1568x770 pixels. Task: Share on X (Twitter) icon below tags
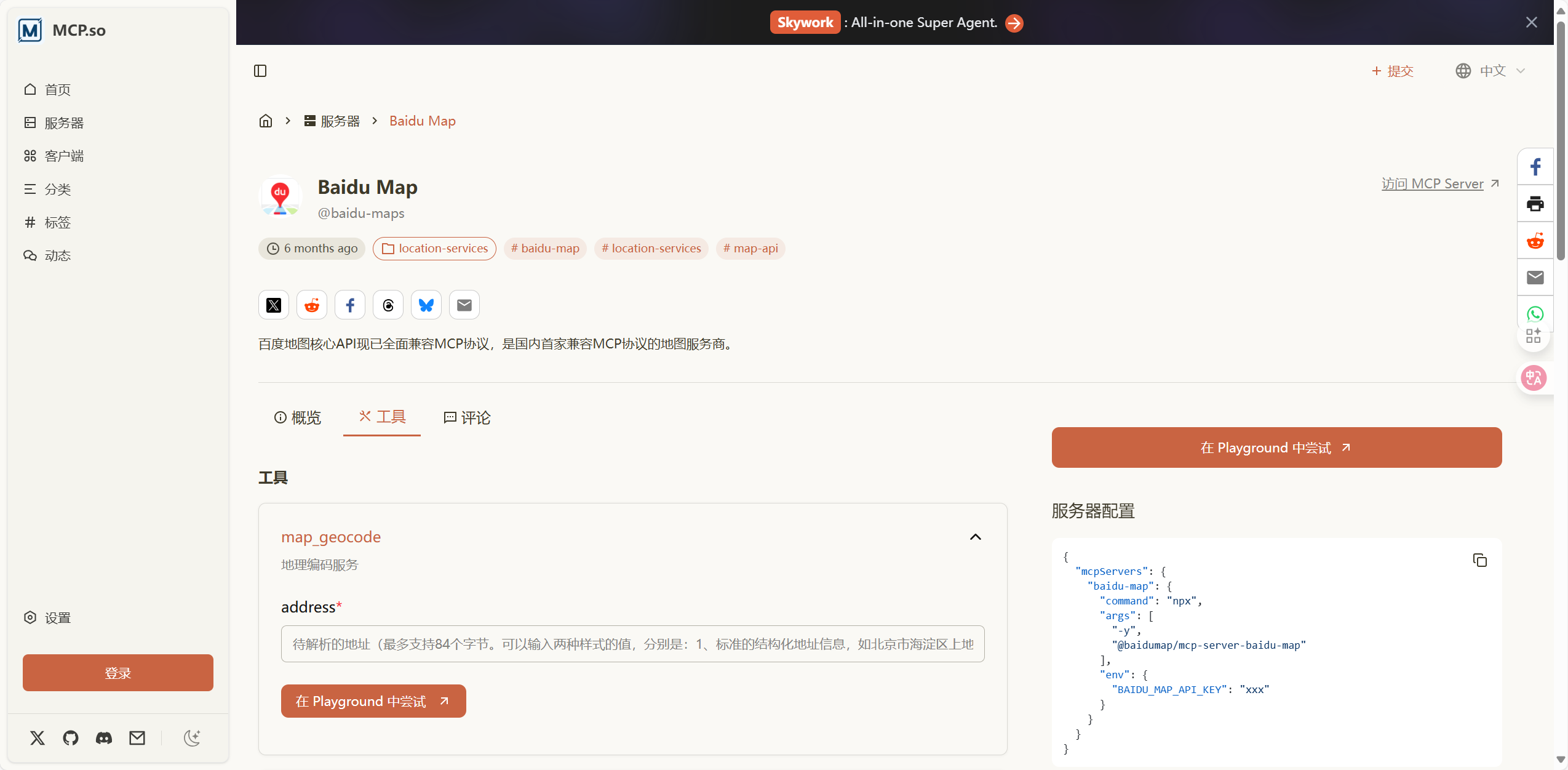(x=274, y=305)
